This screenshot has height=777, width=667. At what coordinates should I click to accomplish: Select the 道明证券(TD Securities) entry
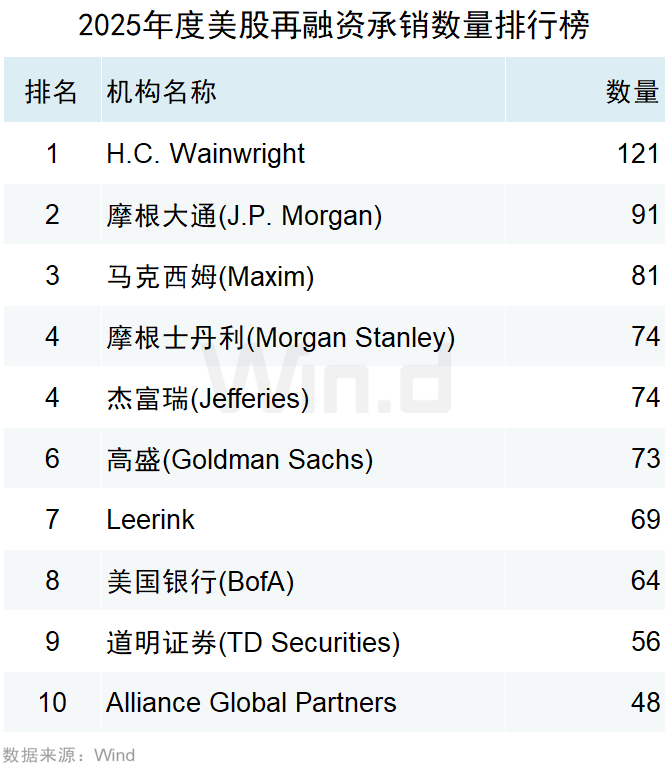pyautogui.click(x=253, y=642)
